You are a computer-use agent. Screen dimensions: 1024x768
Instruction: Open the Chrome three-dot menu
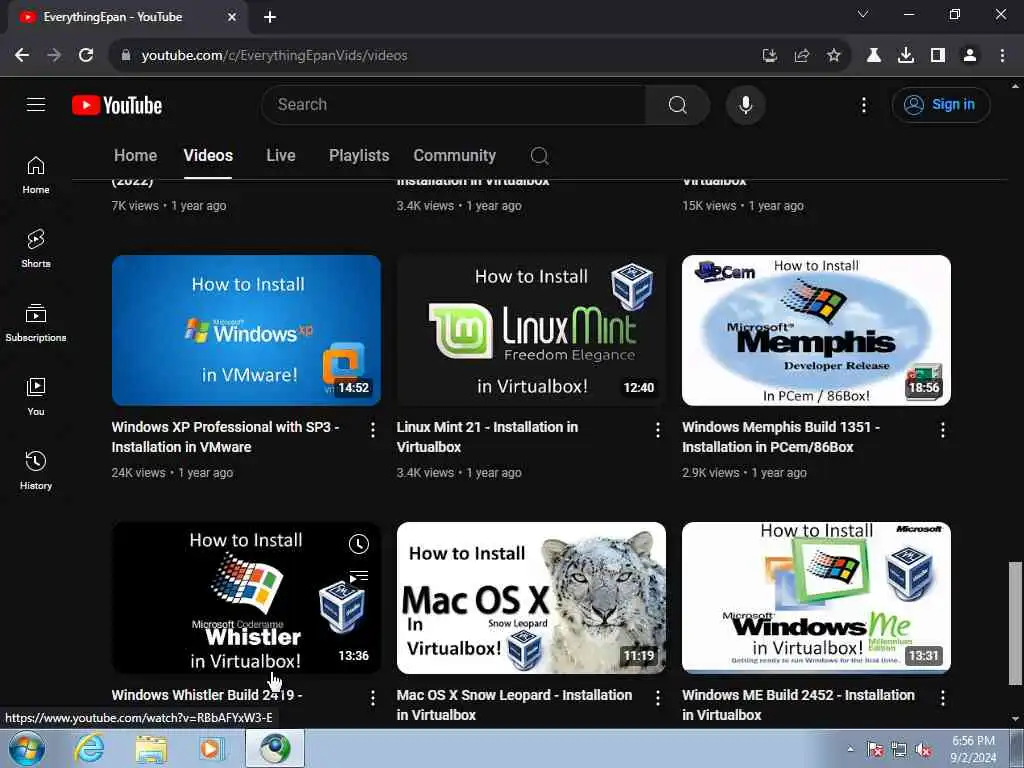click(1002, 56)
